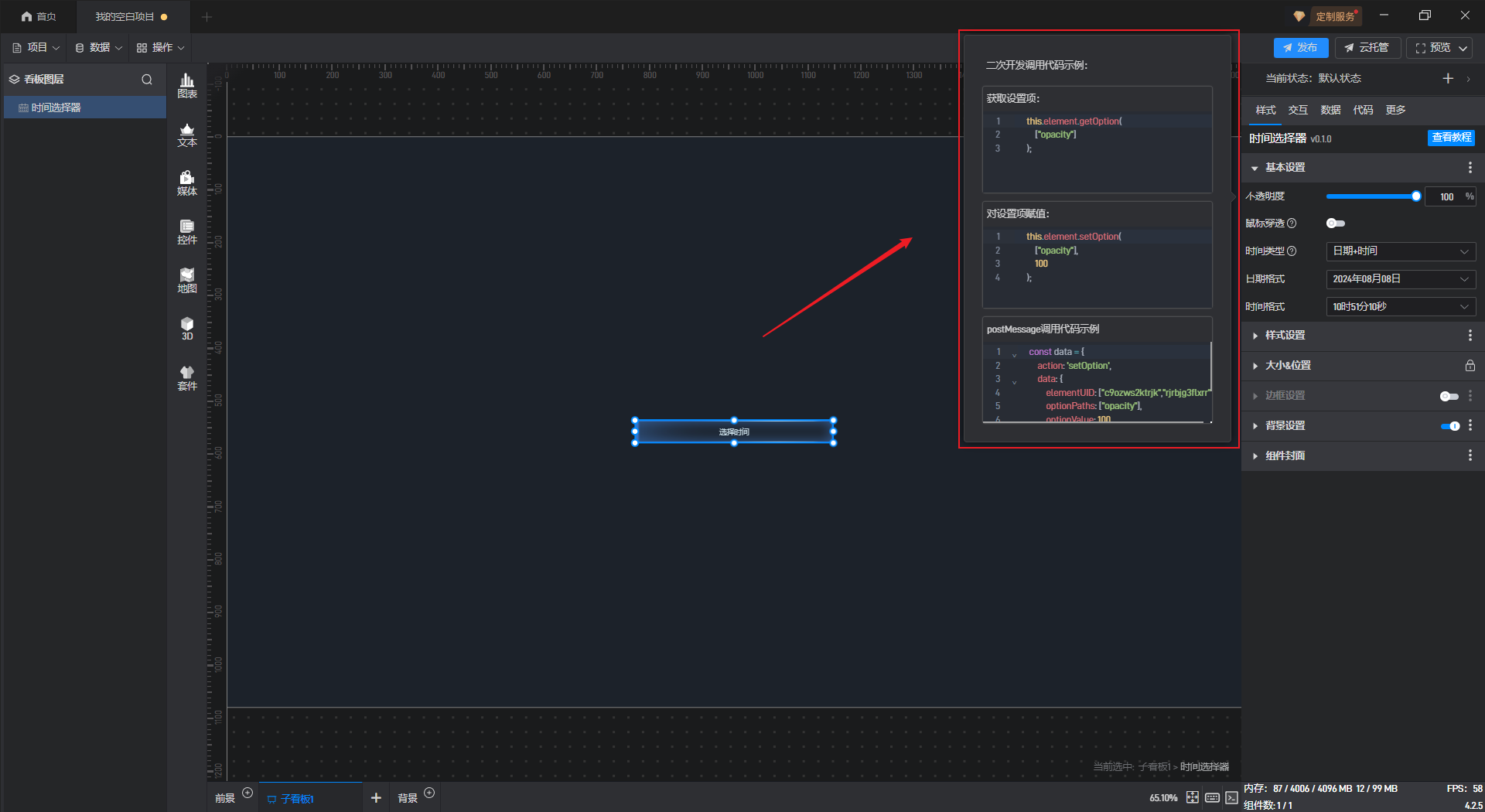Open the 3D components icon
Screen dimensions: 1485x812
coord(187,329)
